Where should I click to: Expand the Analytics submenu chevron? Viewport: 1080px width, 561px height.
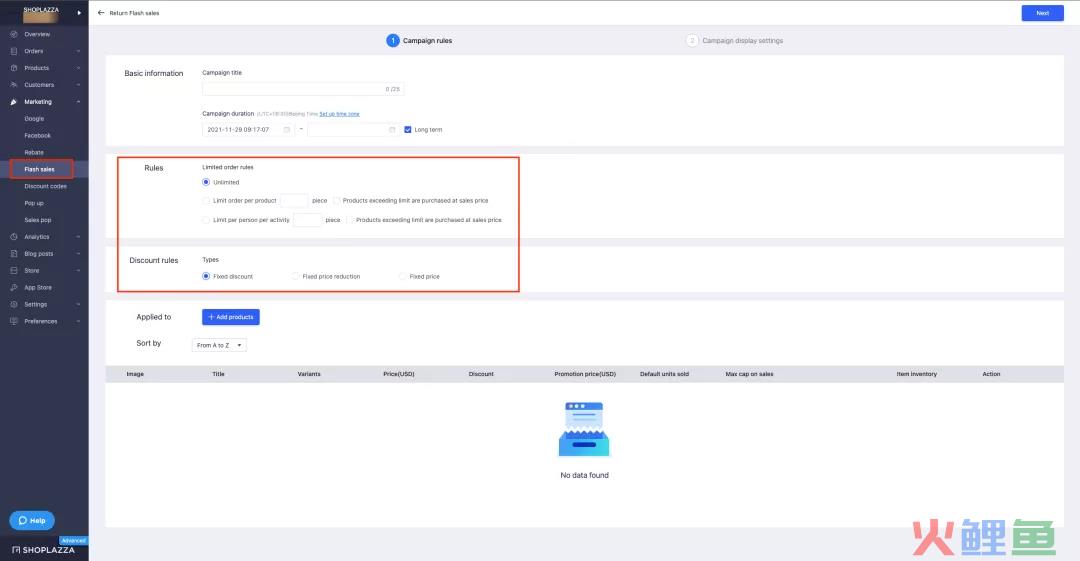79,236
